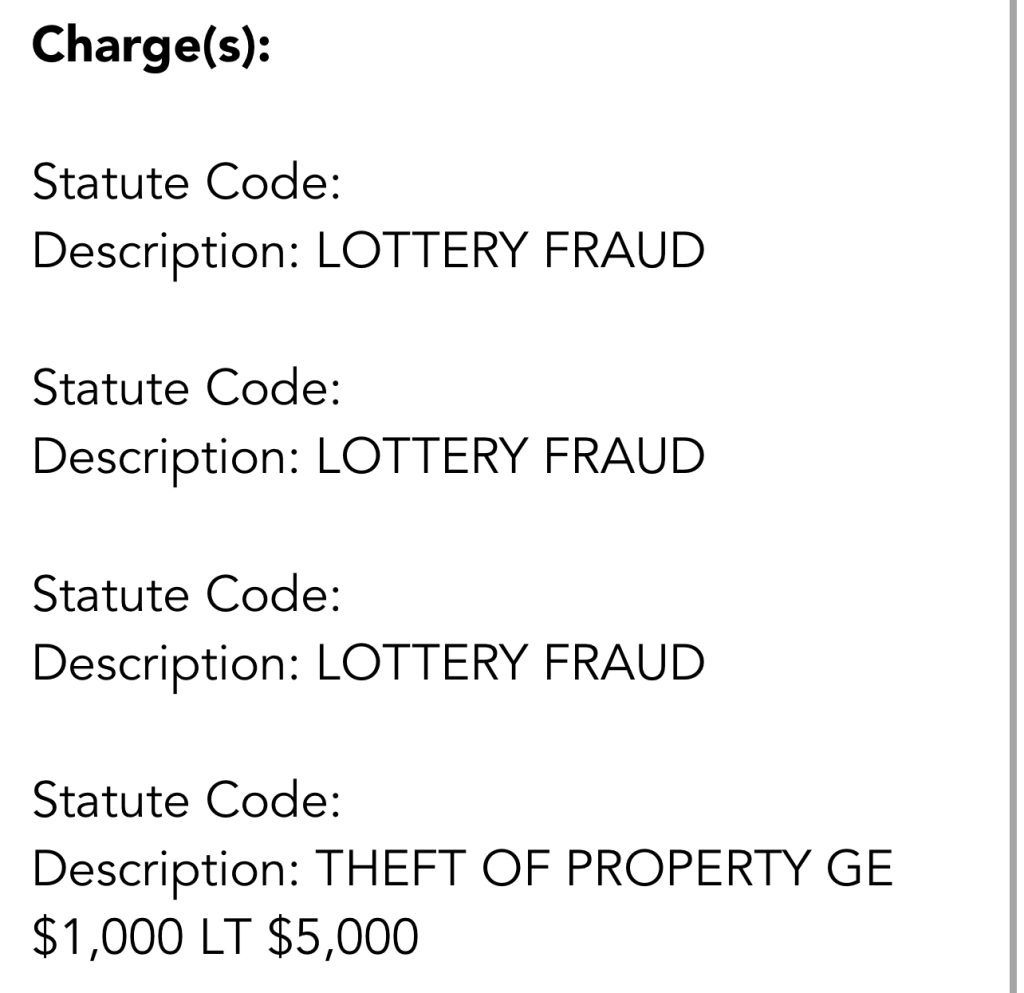Click the third "Description:" label
Image resolution: width=1024 pixels, height=993 pixels.
click(x=167, y=663)
